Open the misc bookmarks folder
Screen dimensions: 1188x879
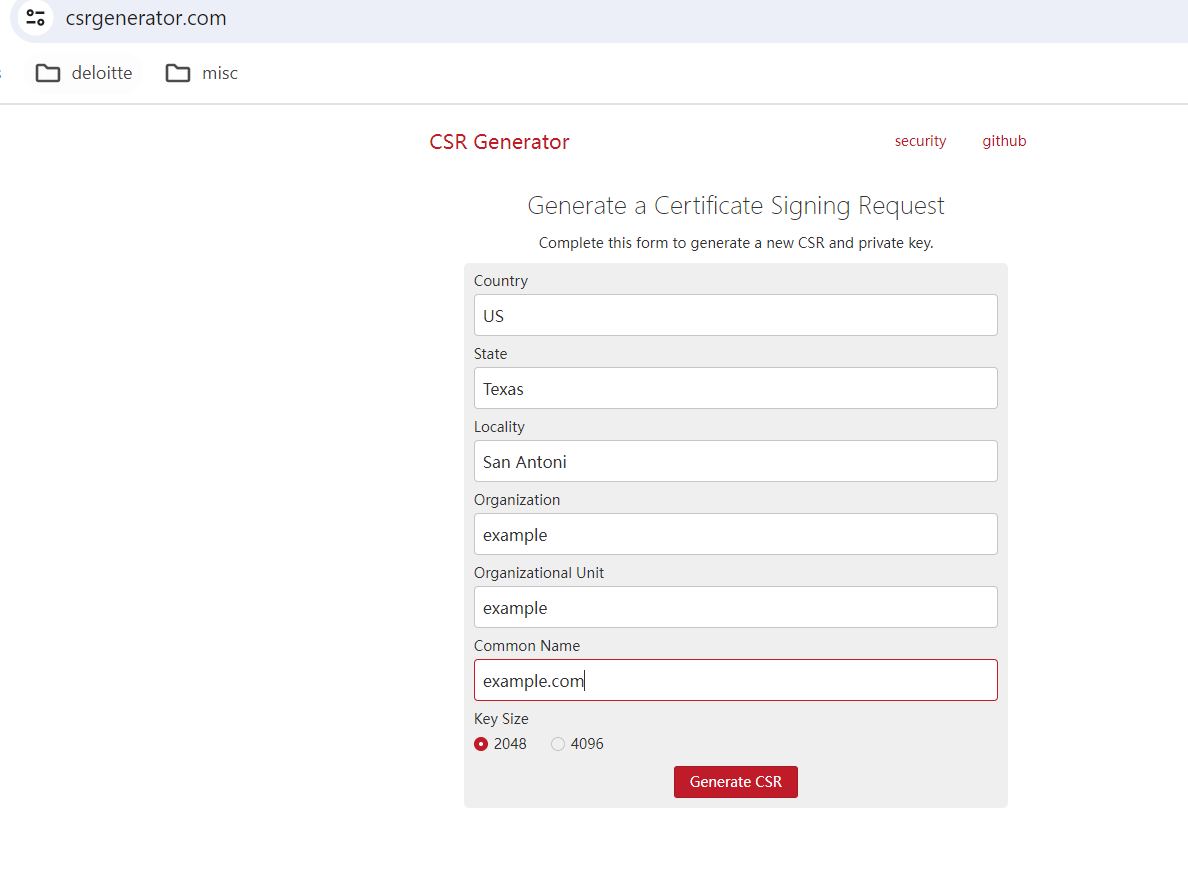(219, 72)
